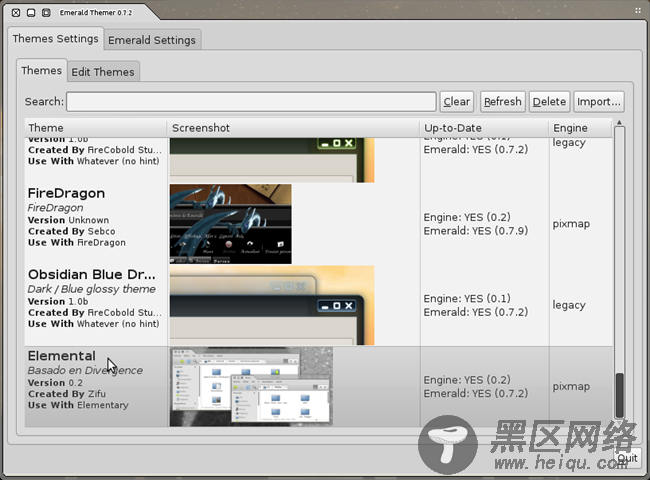Viewport: 650px width, 480px height.
Task: Click 'Created By Sebco' text
Action: (x=72, y=231)
